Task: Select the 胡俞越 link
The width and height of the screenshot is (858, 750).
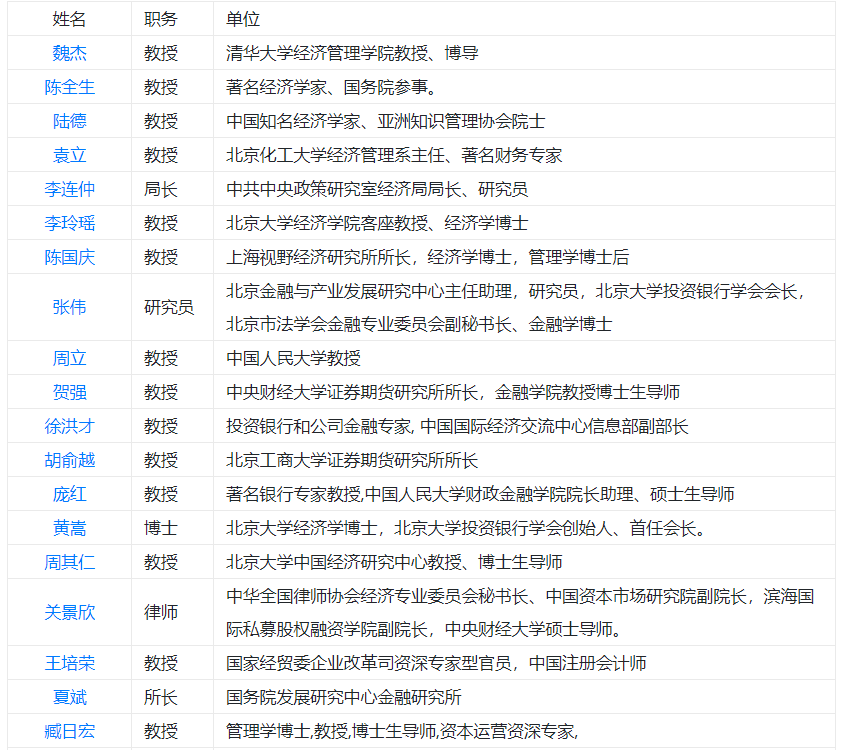Action: pyautogui.click(x=69, y=460)
